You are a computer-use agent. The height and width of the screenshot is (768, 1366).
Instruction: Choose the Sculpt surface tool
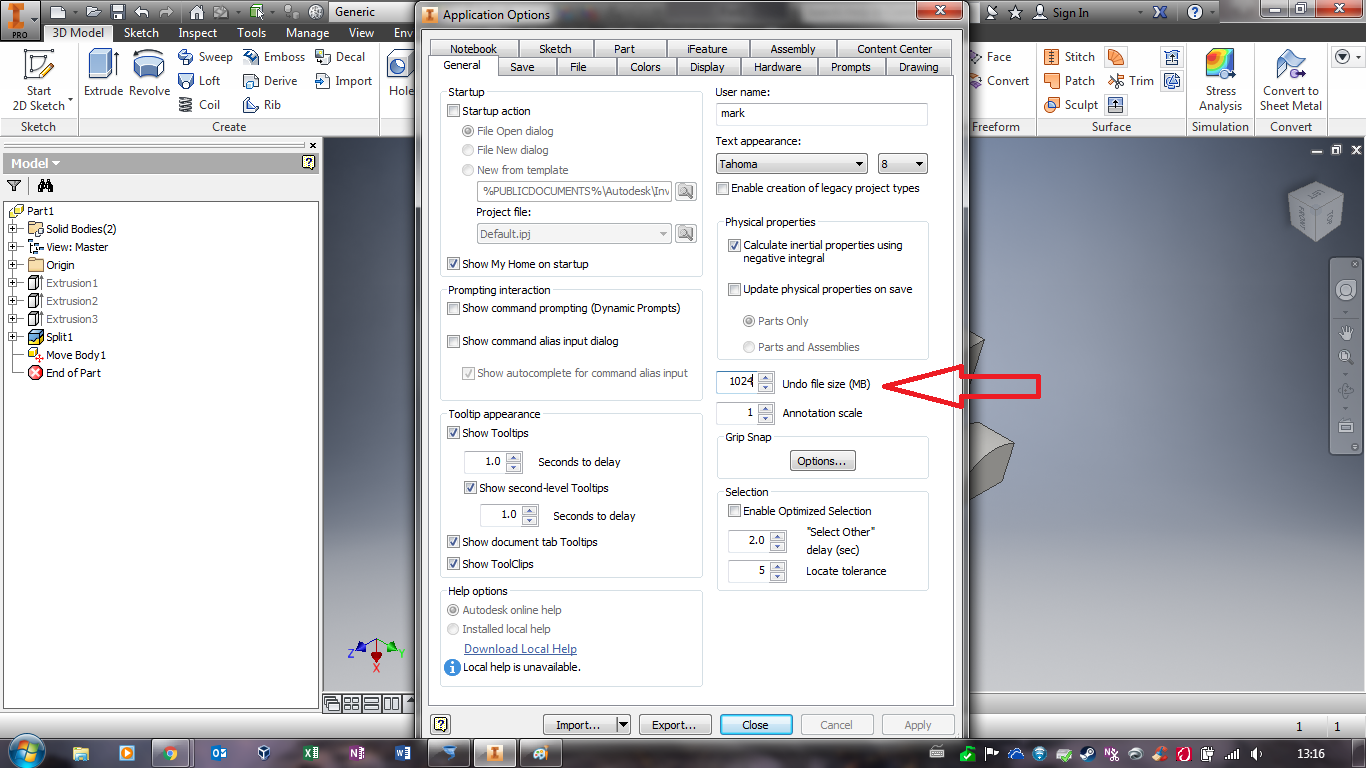1071,105
